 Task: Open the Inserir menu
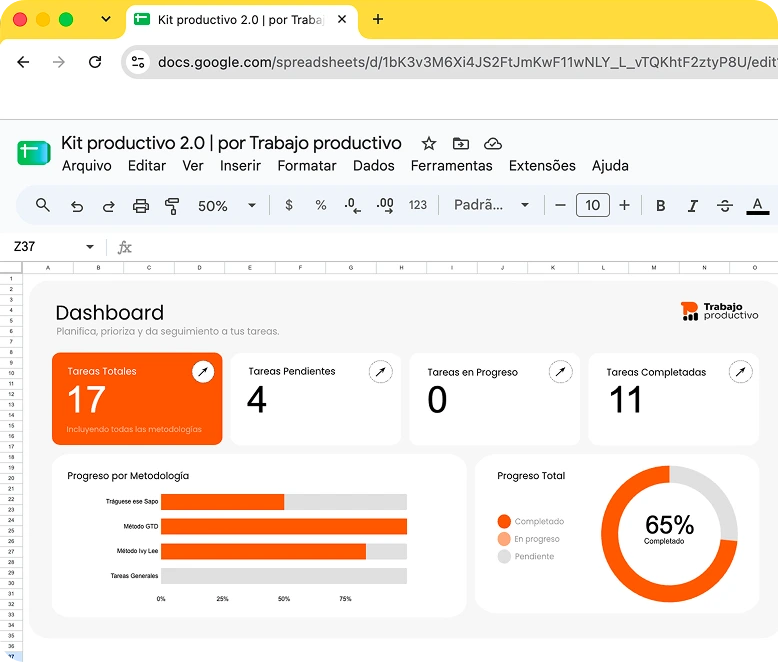pos(241,166)
